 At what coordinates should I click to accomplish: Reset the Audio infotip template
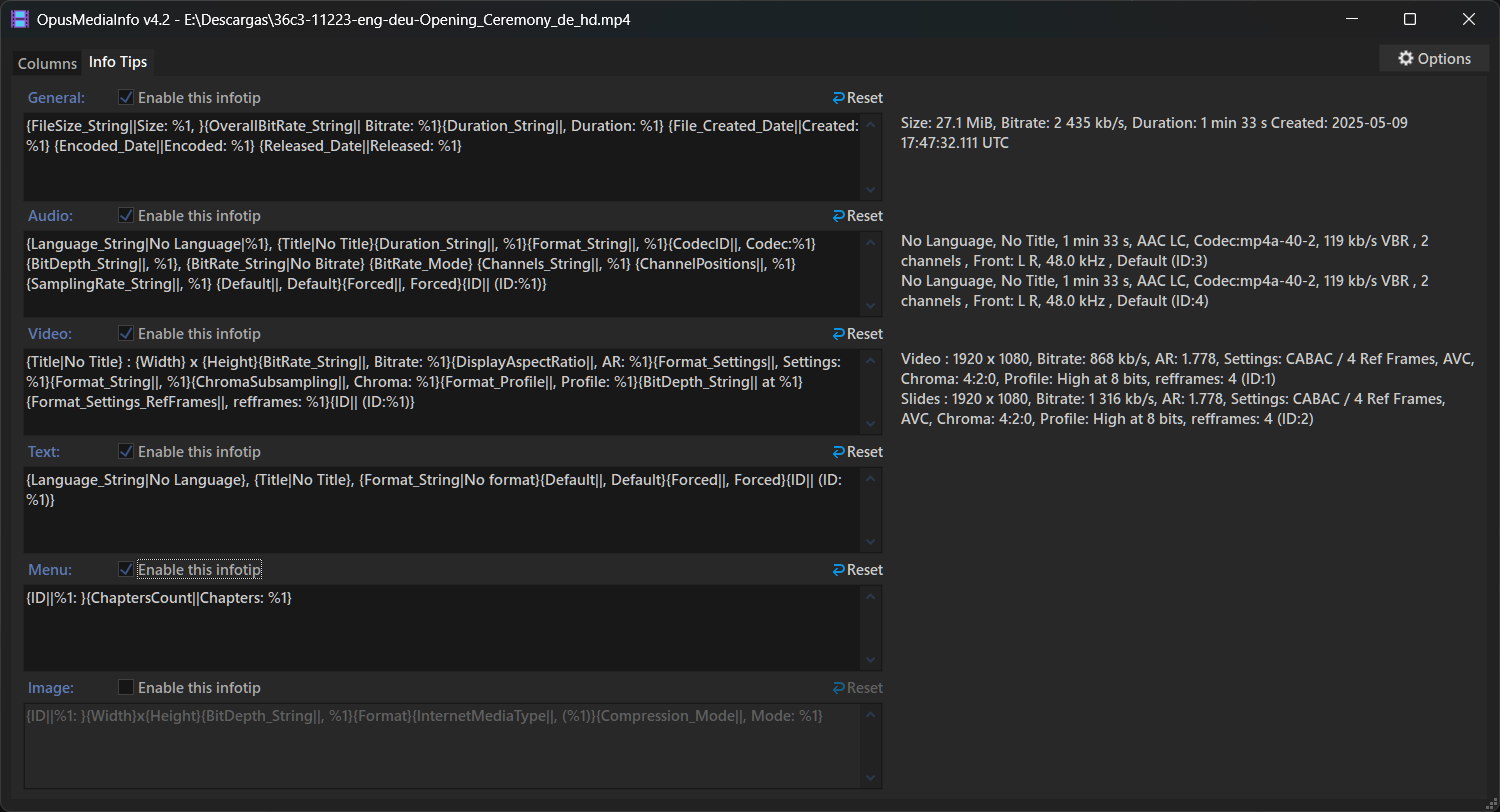pos(857,216)
